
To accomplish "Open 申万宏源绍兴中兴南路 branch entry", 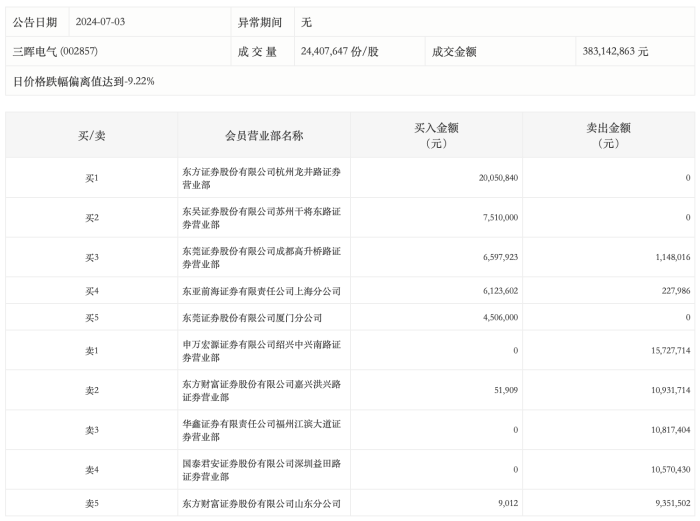I will pos(261,351).
